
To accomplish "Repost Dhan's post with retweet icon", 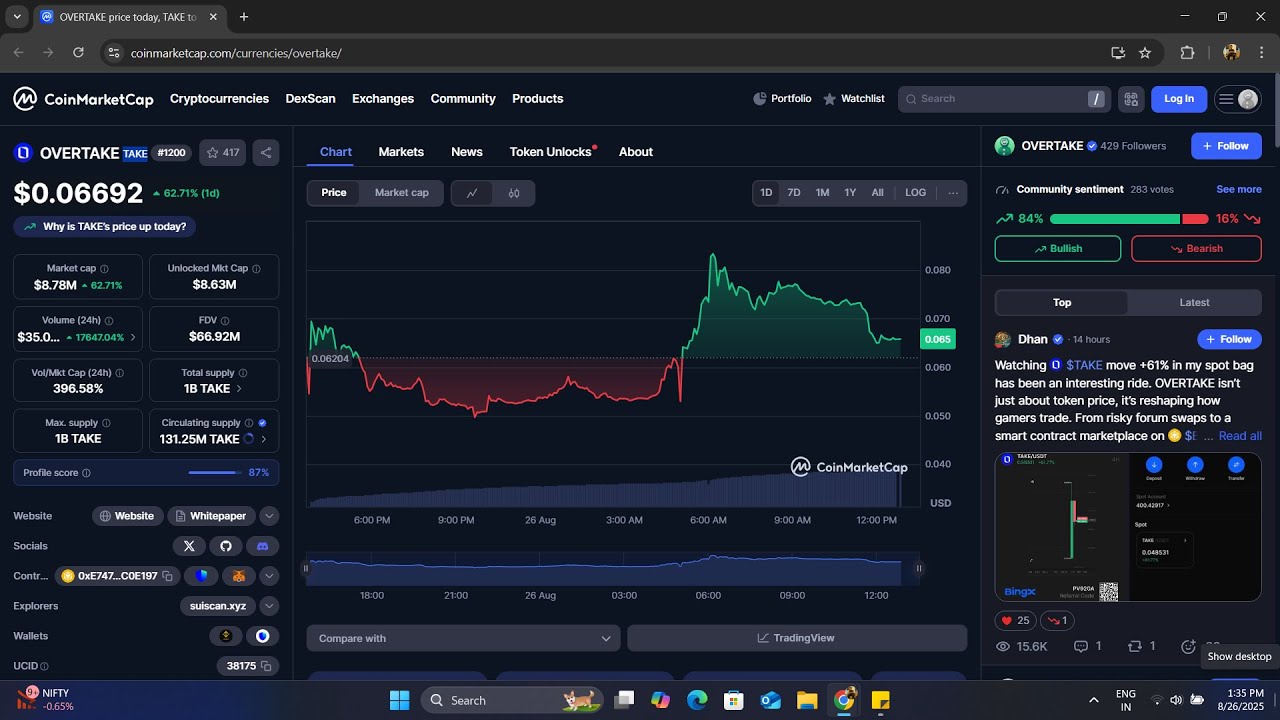I will (1141, 647).
